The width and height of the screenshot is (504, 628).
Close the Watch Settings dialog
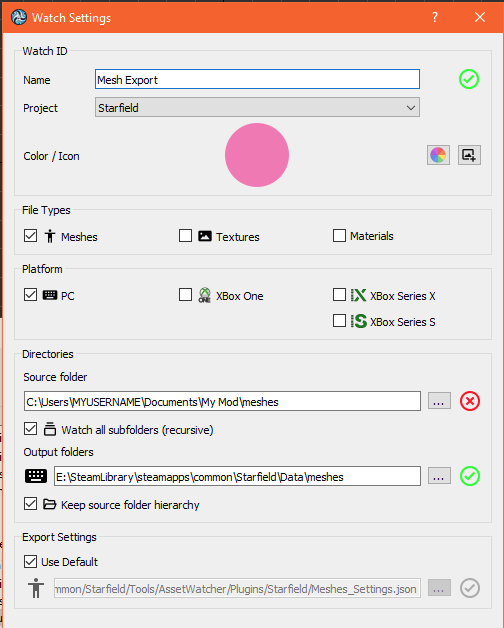tap(480, 17)
